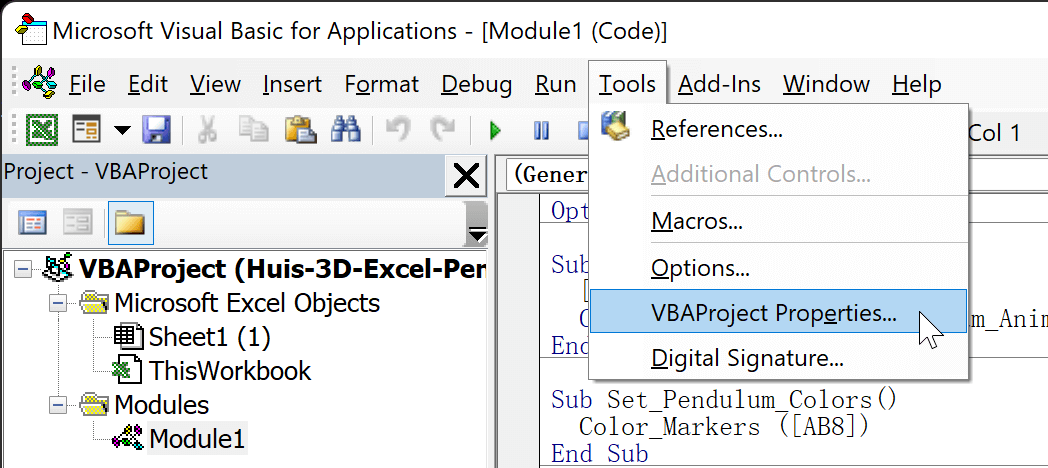Click the VBA menu bar system icon
The image size is (1048, 468).
pyautogui.click(x=39, y=82)
